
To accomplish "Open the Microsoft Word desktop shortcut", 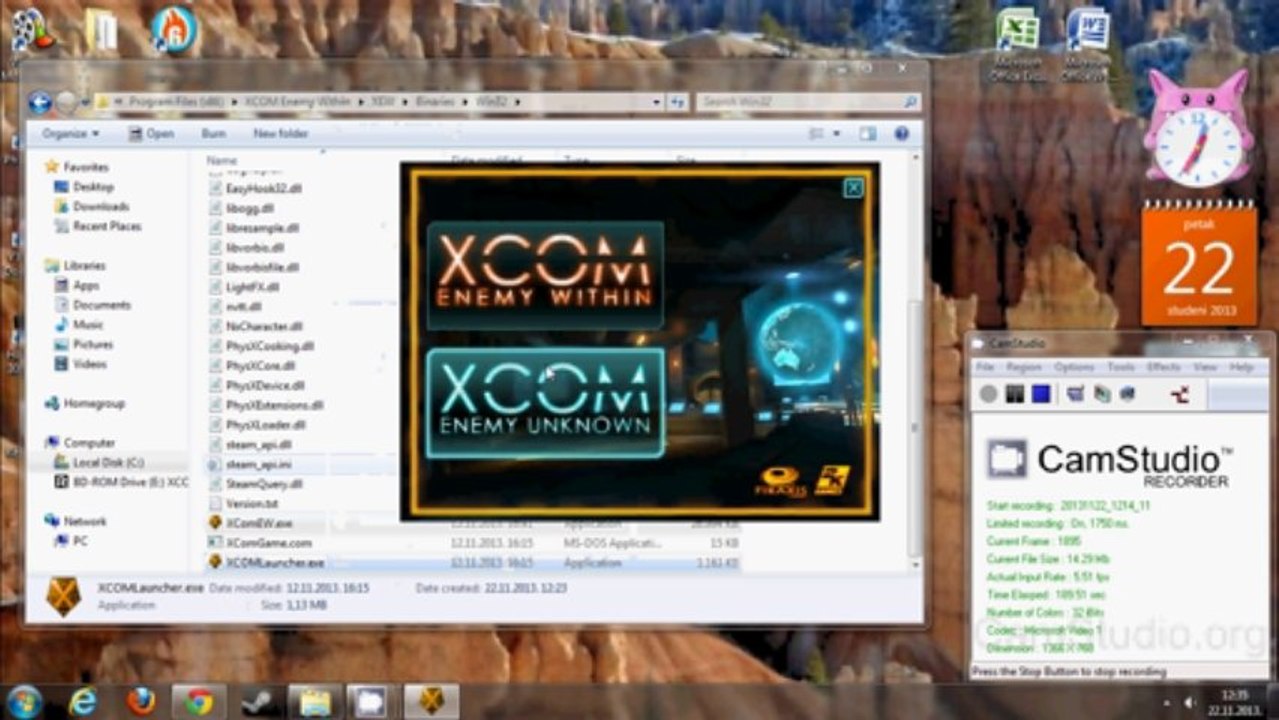I will tap(1087, 44).
